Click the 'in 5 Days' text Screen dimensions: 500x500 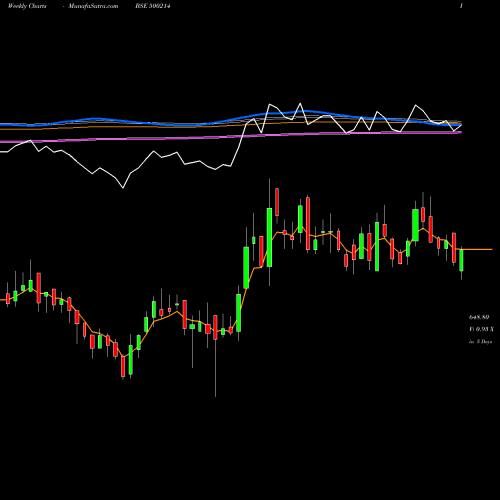point(480,342)
